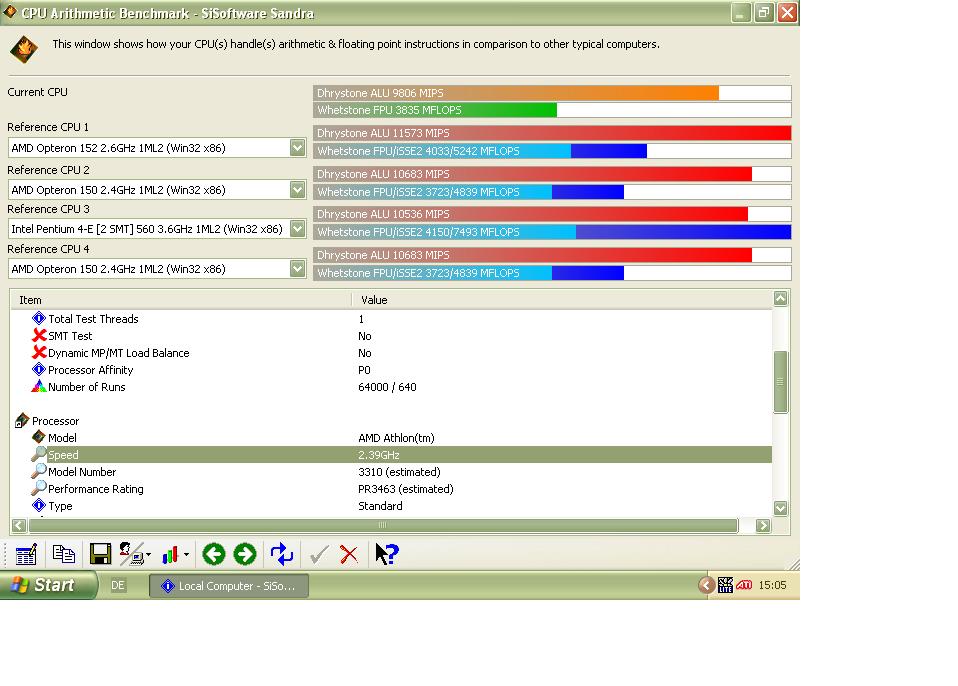Screen dimensions: 958x686
Task: Click the horizontal scrollbar left arrow
Action: click(19, 525)
